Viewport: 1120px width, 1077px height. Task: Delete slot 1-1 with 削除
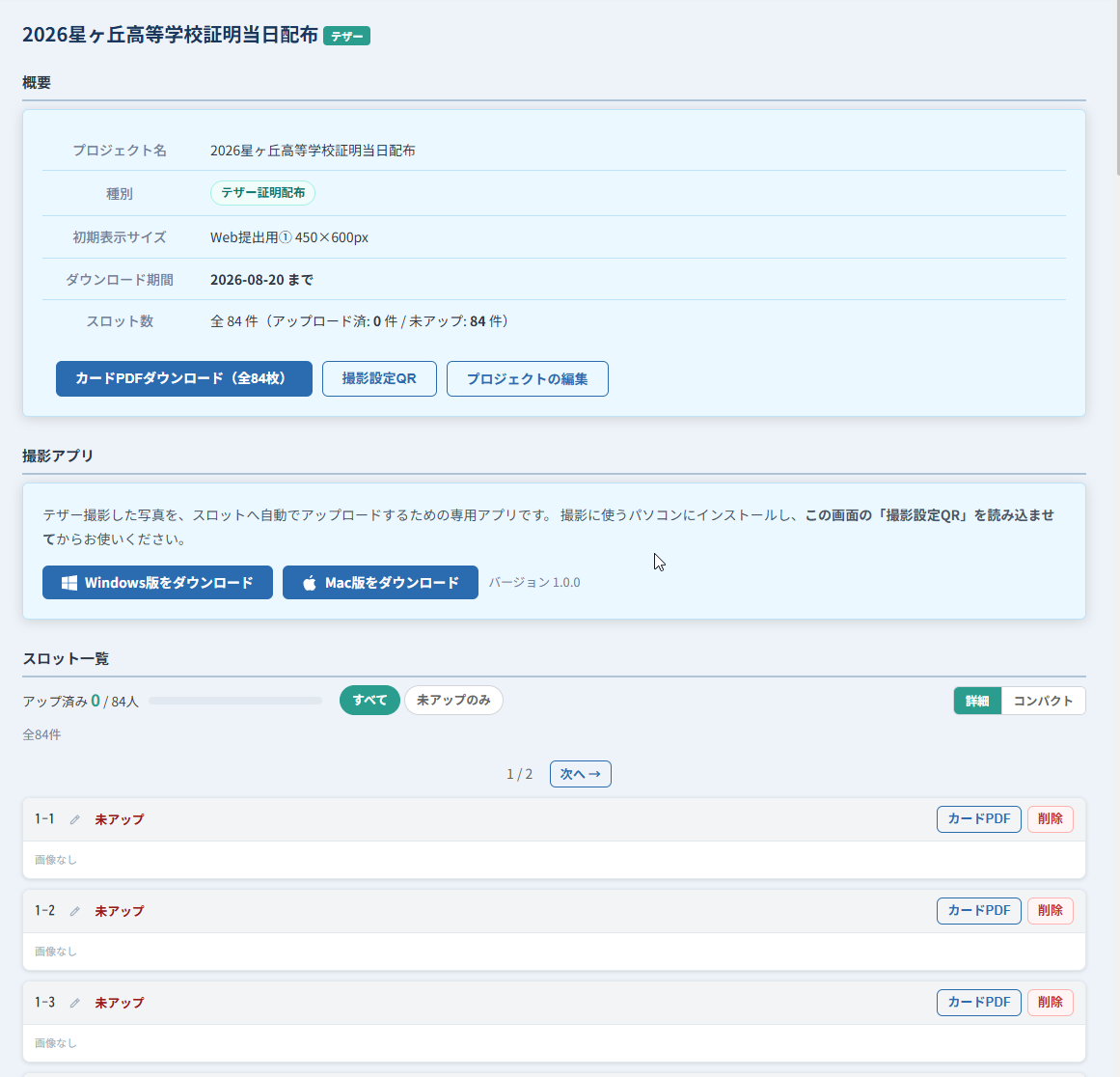pos(1050,819)
